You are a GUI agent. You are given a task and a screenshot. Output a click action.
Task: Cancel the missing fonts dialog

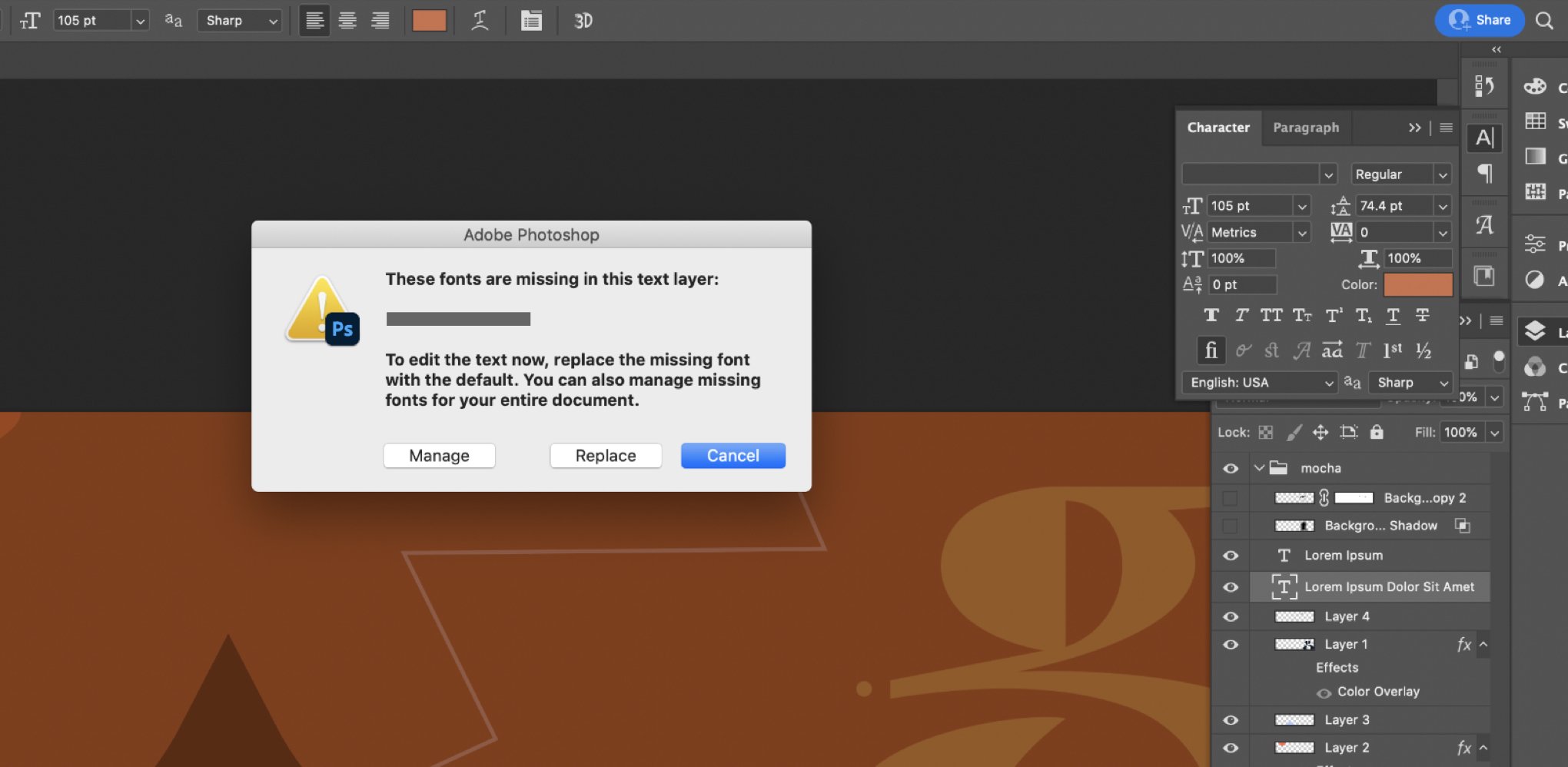click(732, 455)
